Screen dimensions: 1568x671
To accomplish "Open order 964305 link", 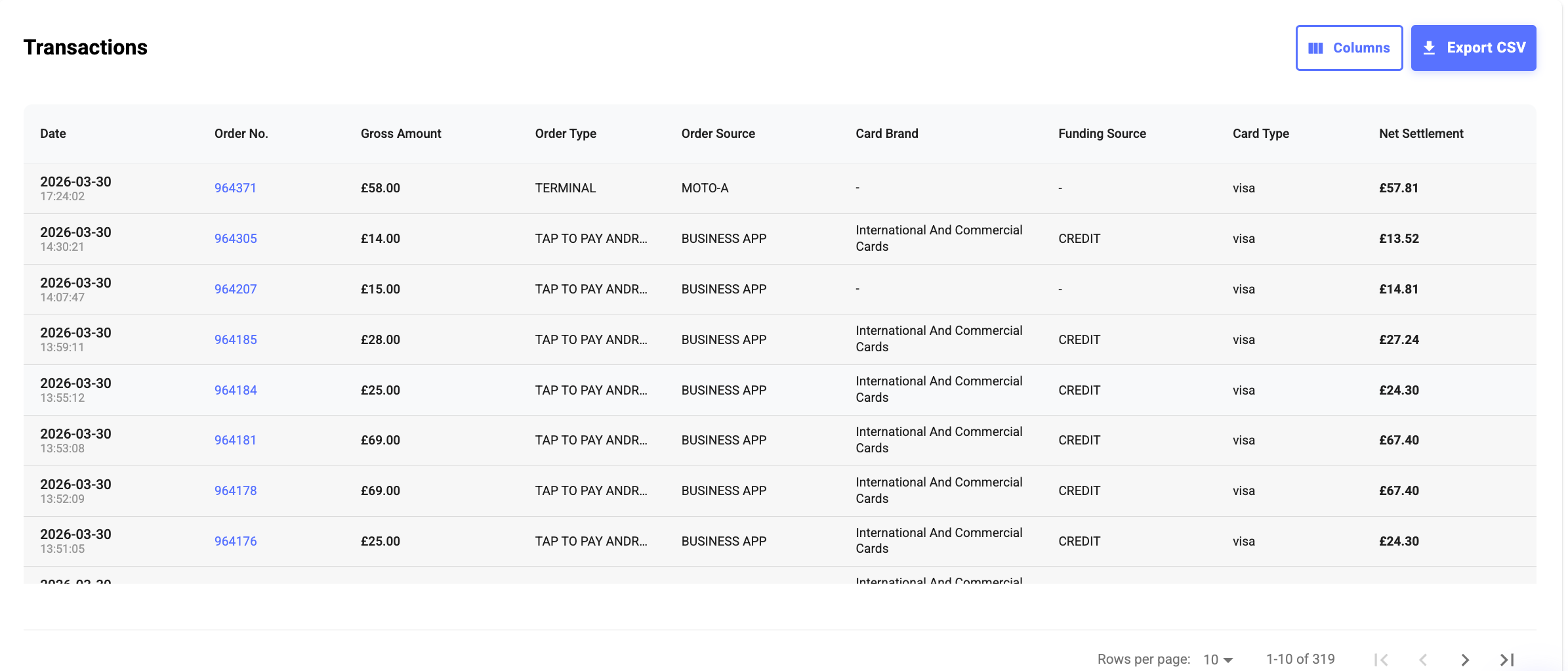I will 236,239.
